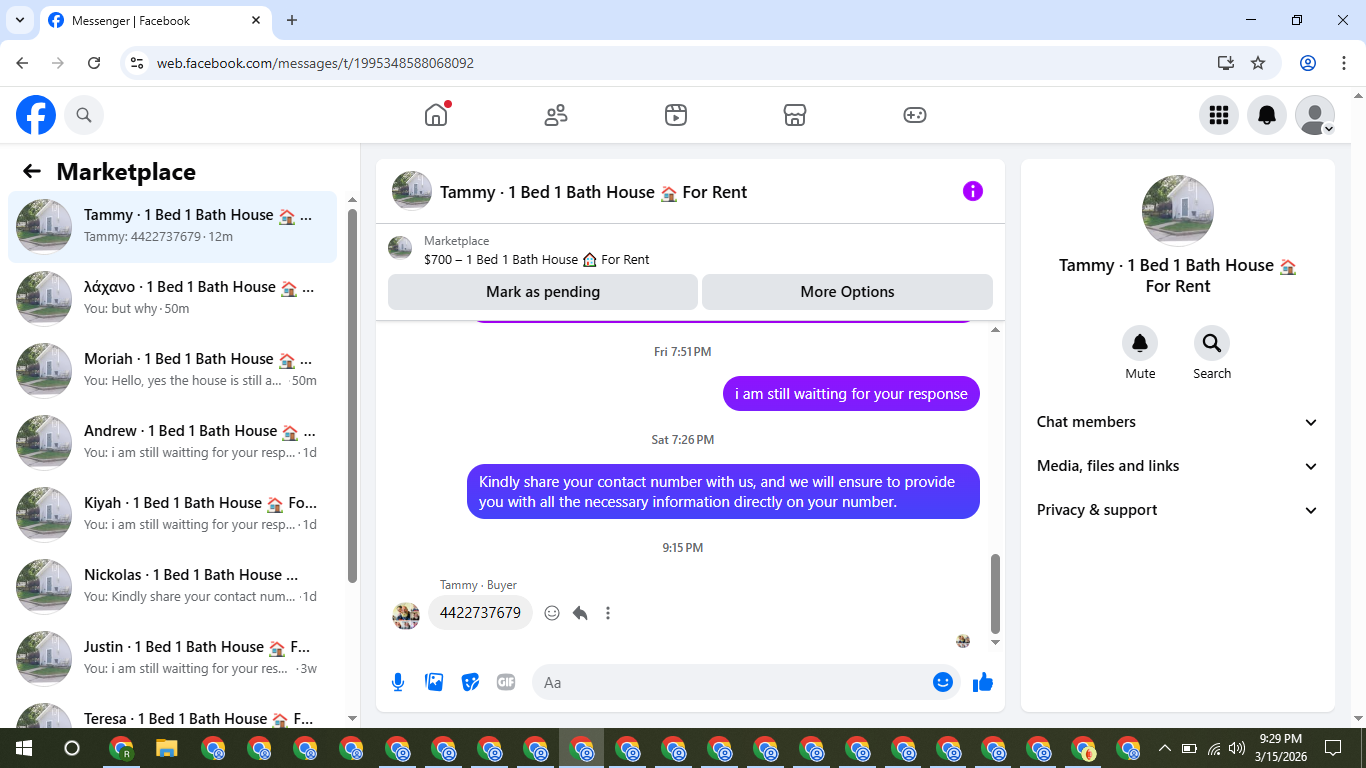This screenshot has height=768, width=1366.
Task: Select the Messenger | Facebook tab
Action: (158, 20)
